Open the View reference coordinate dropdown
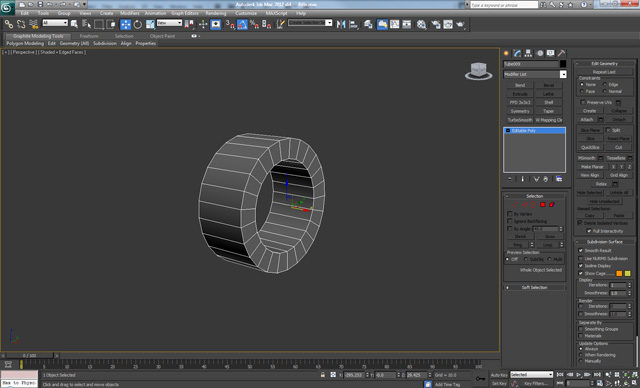The width and height of the screenshot is (640, 388). [169, 23]
